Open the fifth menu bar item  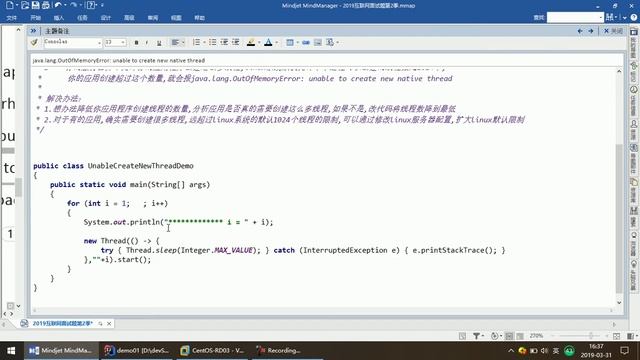106,18
